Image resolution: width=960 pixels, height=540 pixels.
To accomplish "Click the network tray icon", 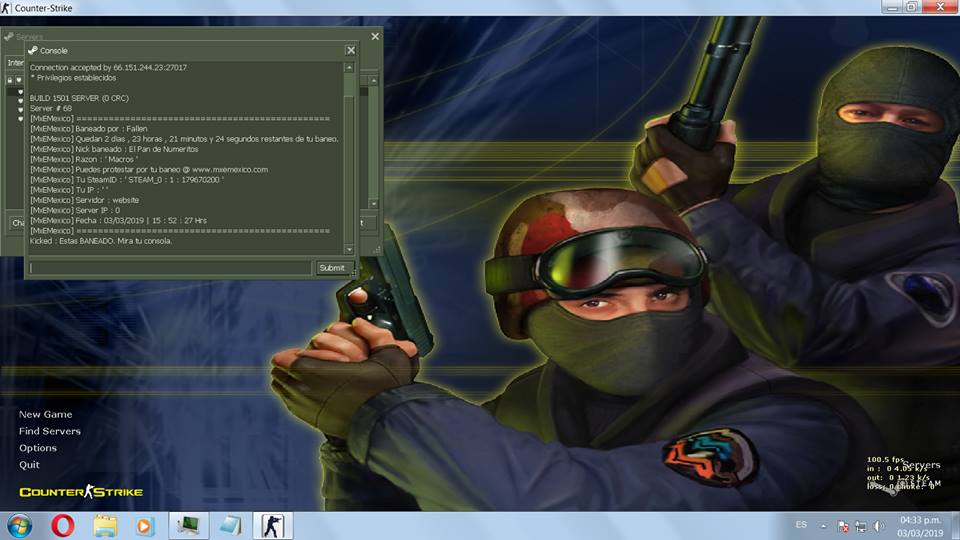I will pos(861,526).
